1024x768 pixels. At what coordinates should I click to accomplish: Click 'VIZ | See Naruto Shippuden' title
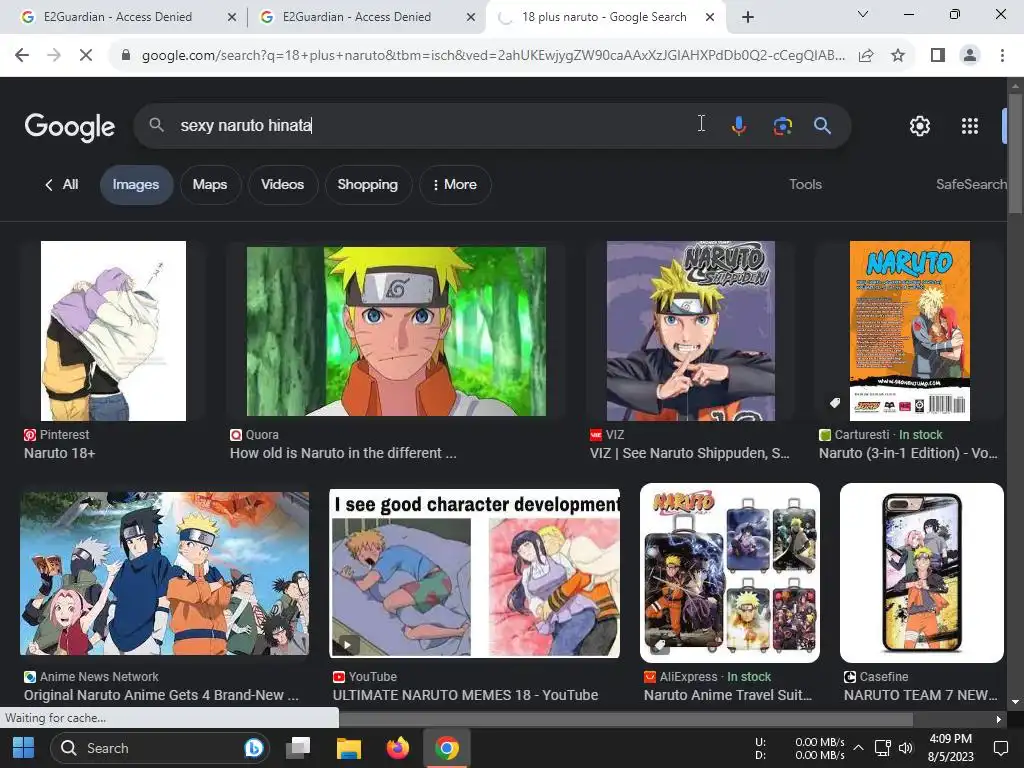point(690,453)
